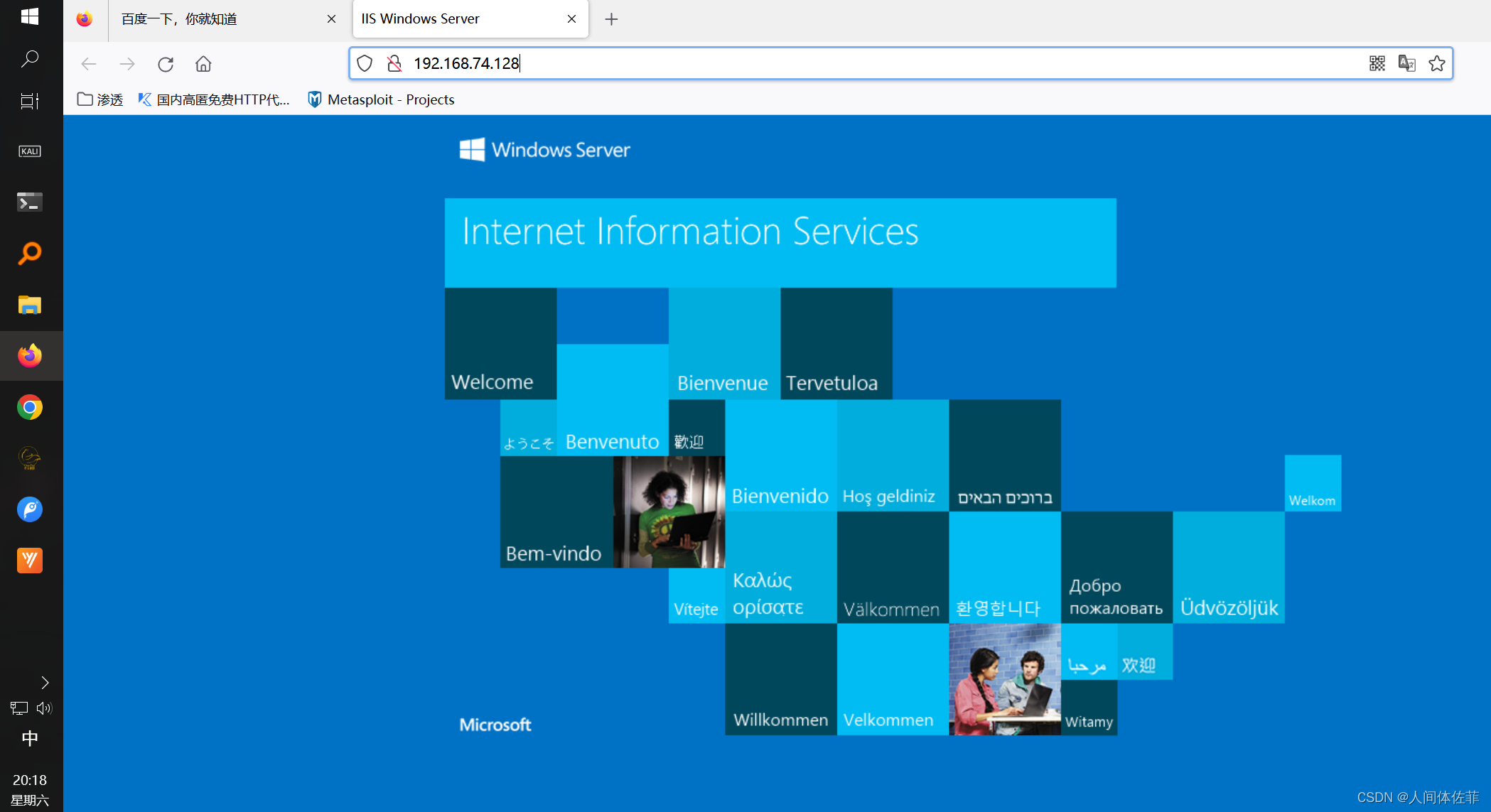Open the insecure connection padlock icon
The width and height of the screenshot is (1491, 812).
pos(394,63)
